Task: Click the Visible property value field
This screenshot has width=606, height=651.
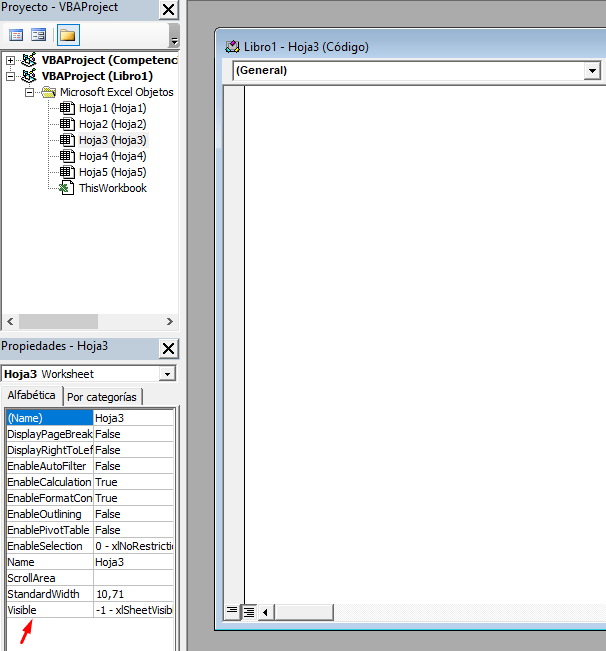Action: coord(134,610)
